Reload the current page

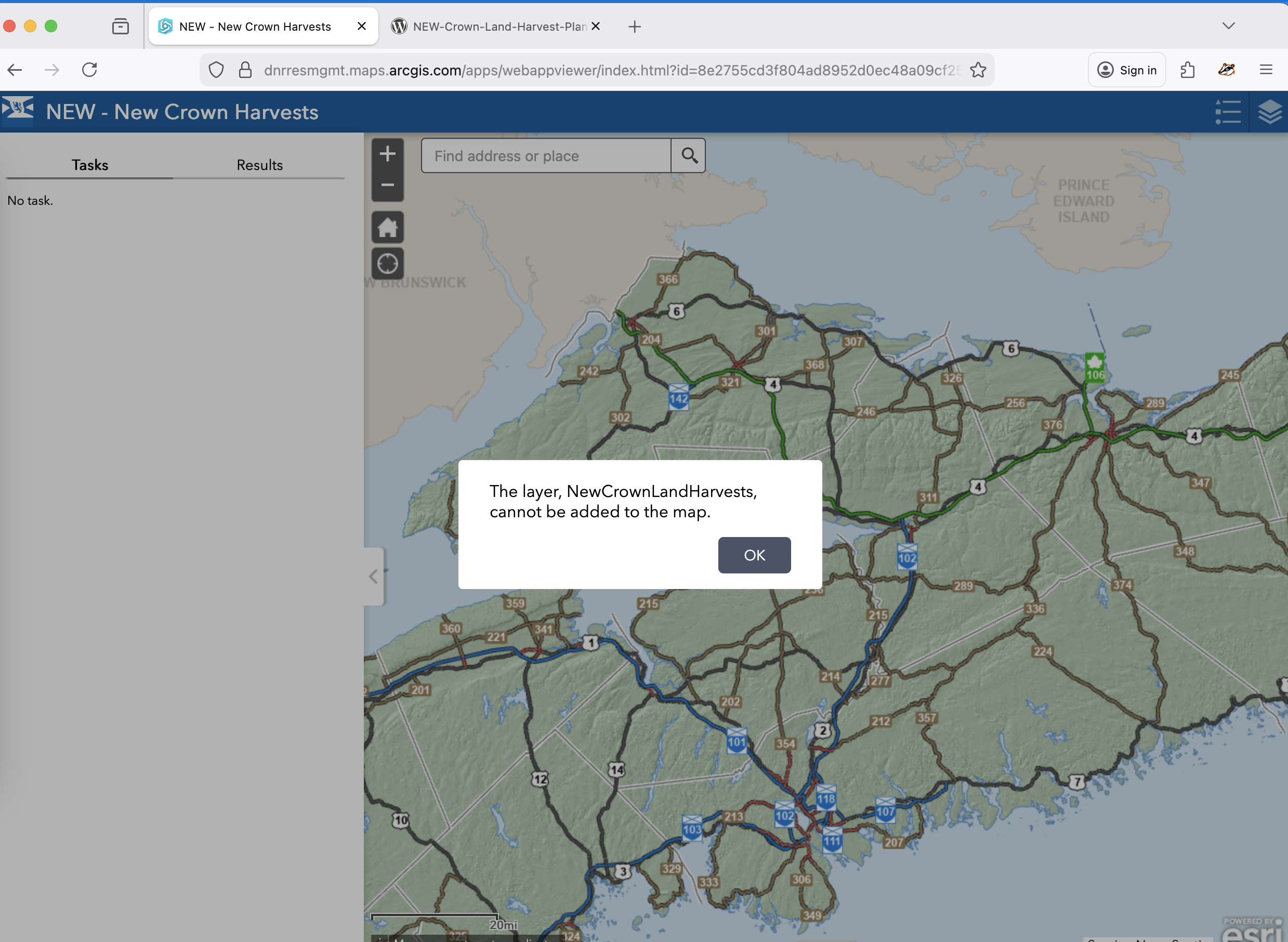click(89, 70)
